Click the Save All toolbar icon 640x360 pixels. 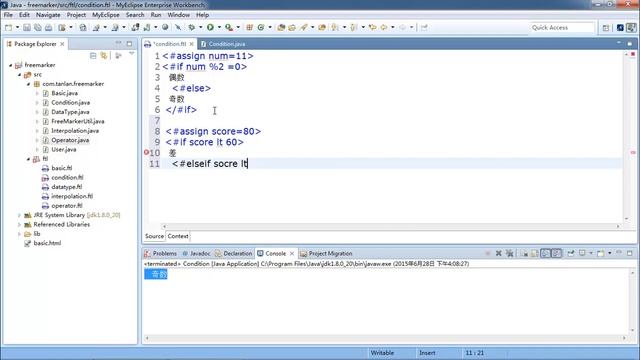[x=38, y=27]
